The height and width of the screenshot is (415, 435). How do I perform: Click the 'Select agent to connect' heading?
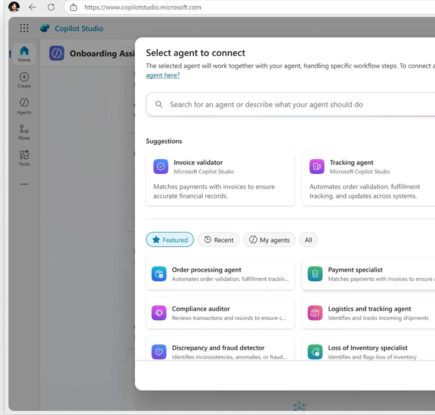195,53
